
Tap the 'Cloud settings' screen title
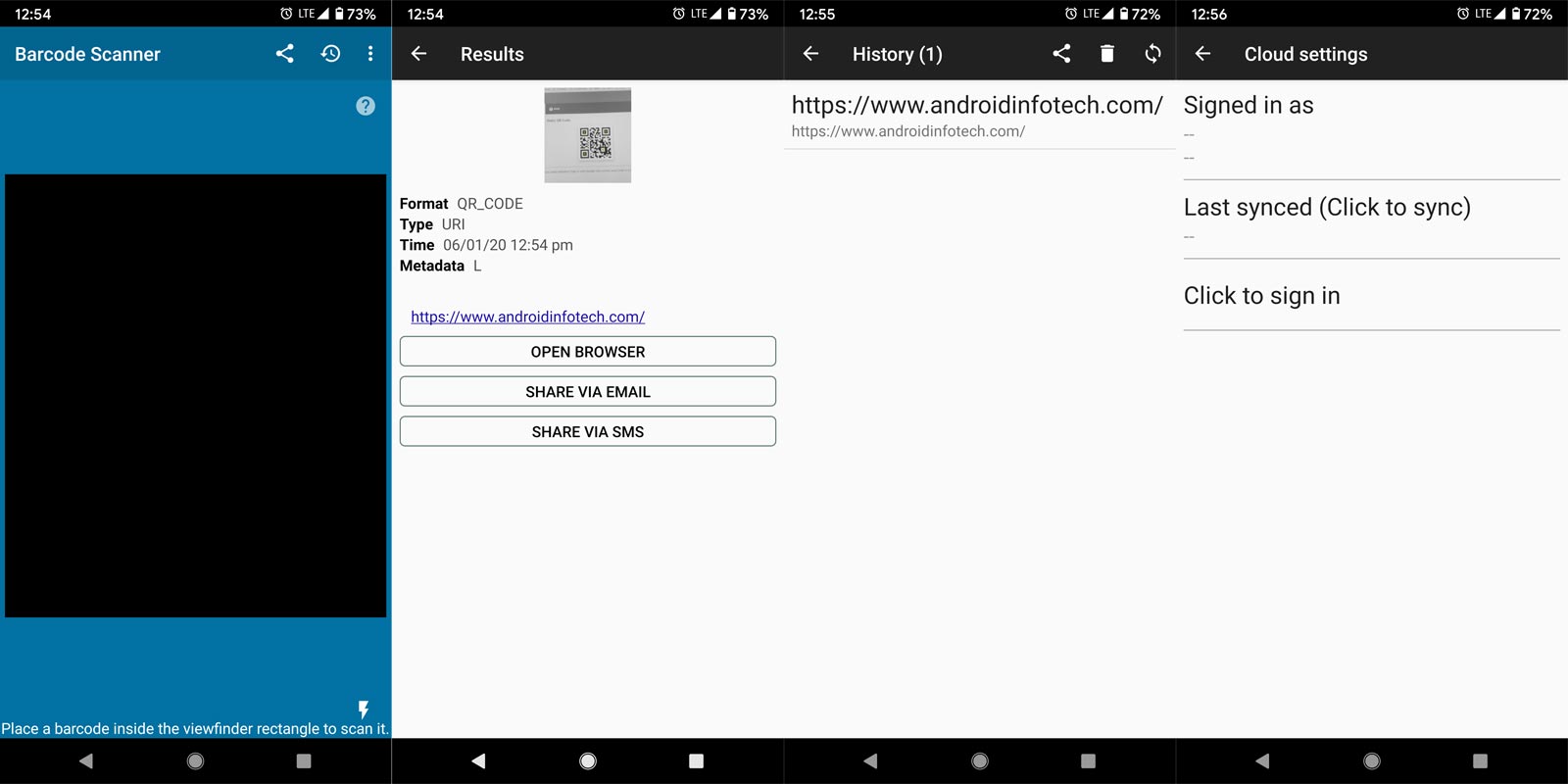pos(1306,54)
